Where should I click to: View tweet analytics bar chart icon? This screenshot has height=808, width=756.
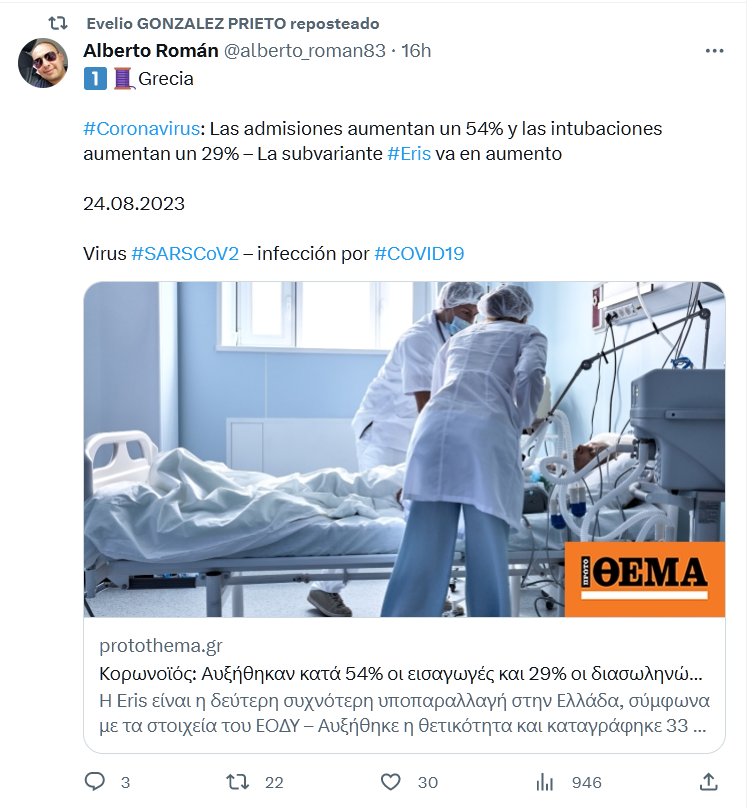point(544,782)
